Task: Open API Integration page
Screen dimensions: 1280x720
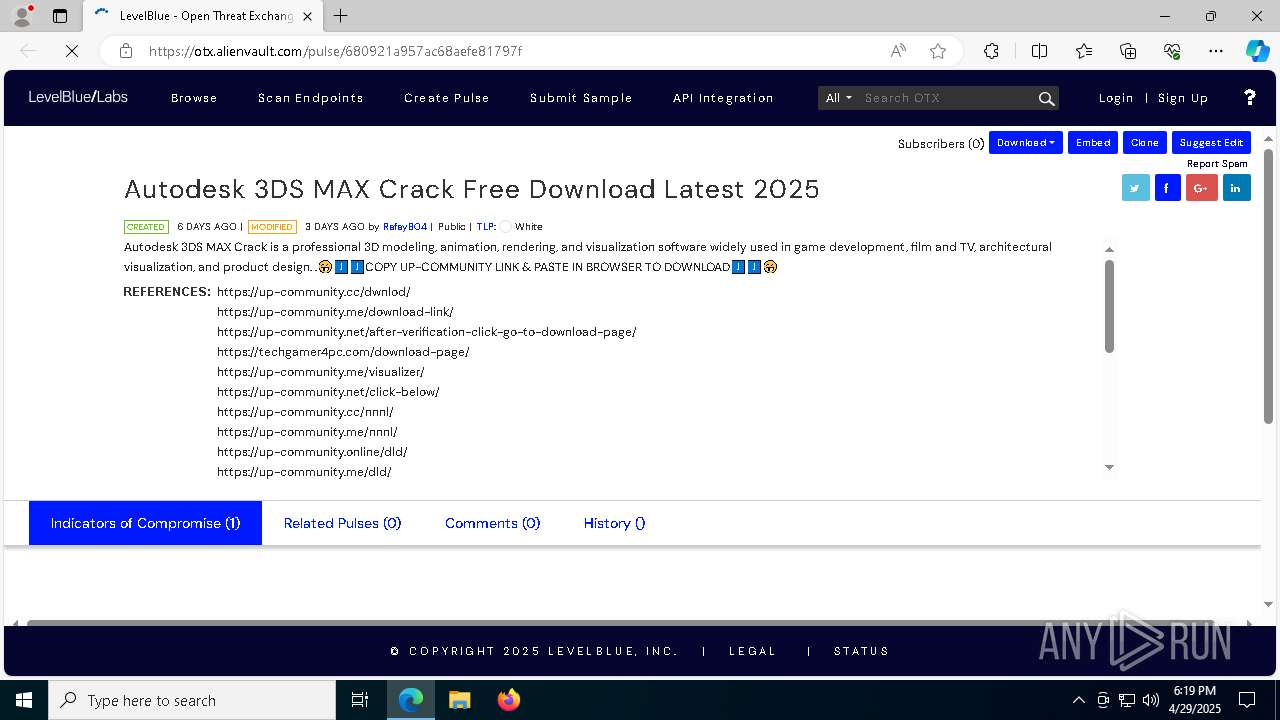Action: [723, 98]
